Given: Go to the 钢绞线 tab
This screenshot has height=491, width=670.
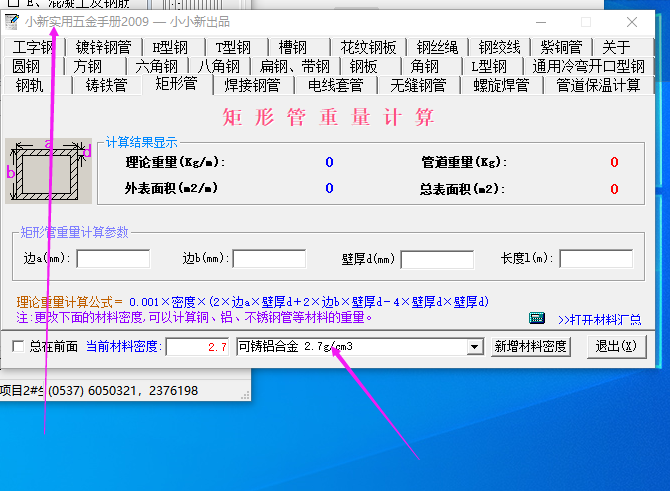Looking at the screenshot, I should (x=499, y=47).
